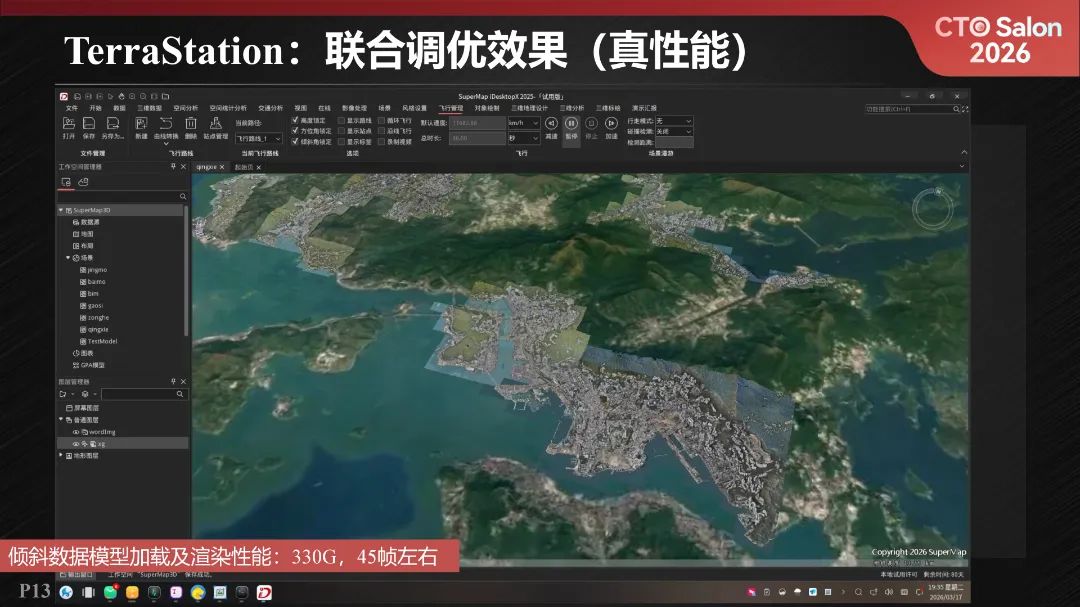Switch to the 起始页 document tab
The image size is (1080, 607).
(243, 167)
